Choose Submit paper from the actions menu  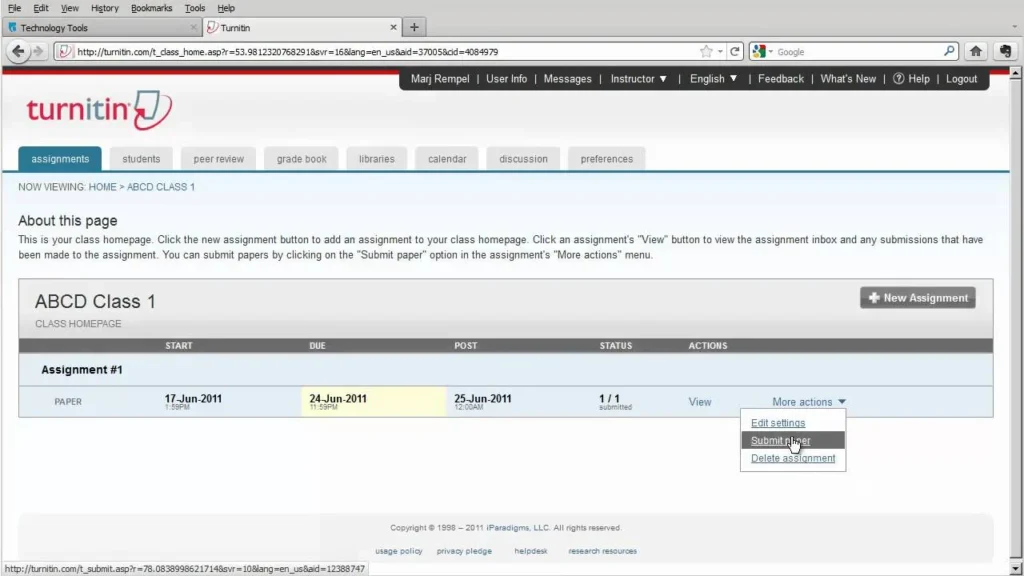click(781, 440)
